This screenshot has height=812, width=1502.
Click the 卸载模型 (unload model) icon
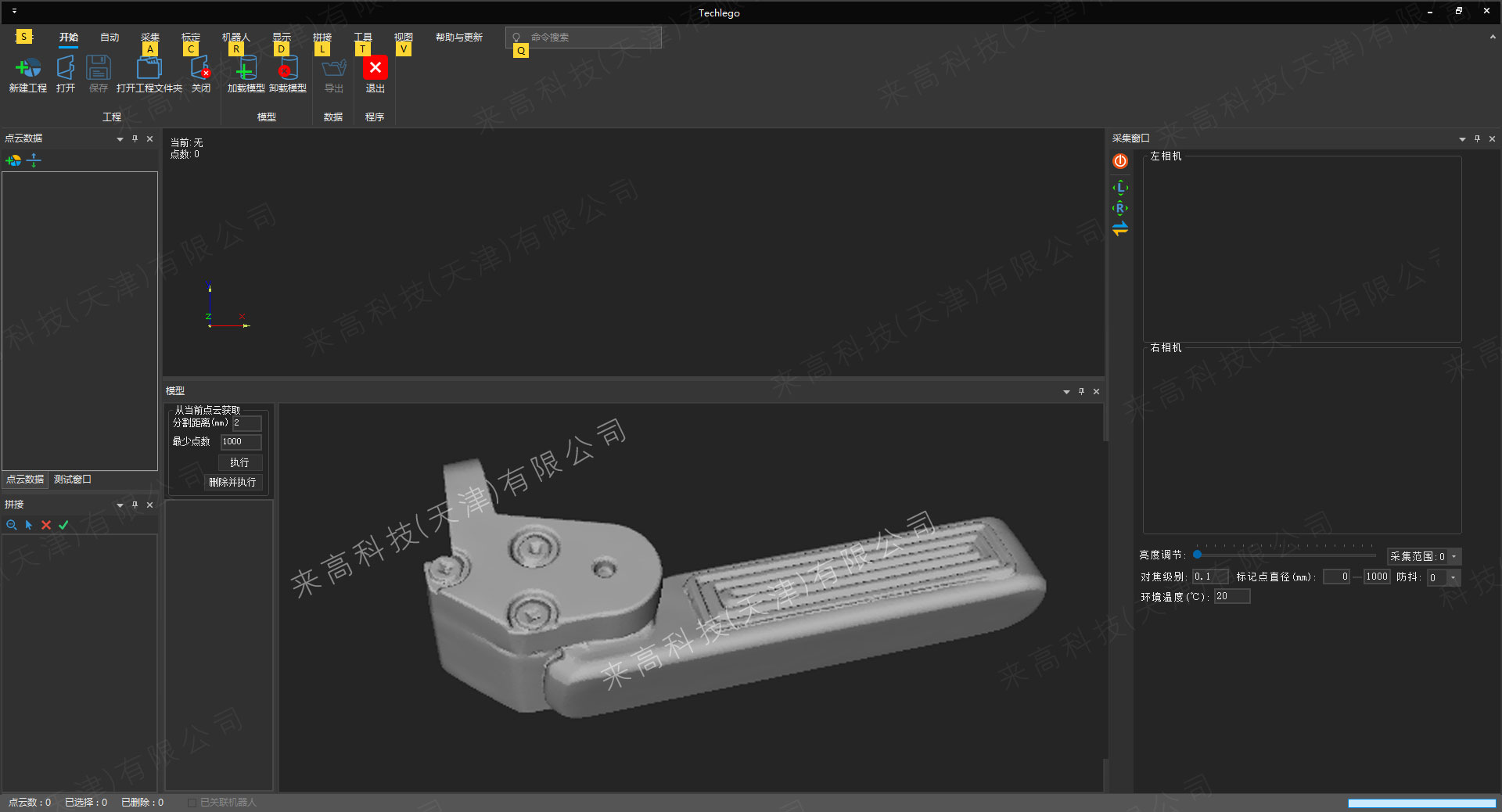pyautogui.click(x=287, y=69)
